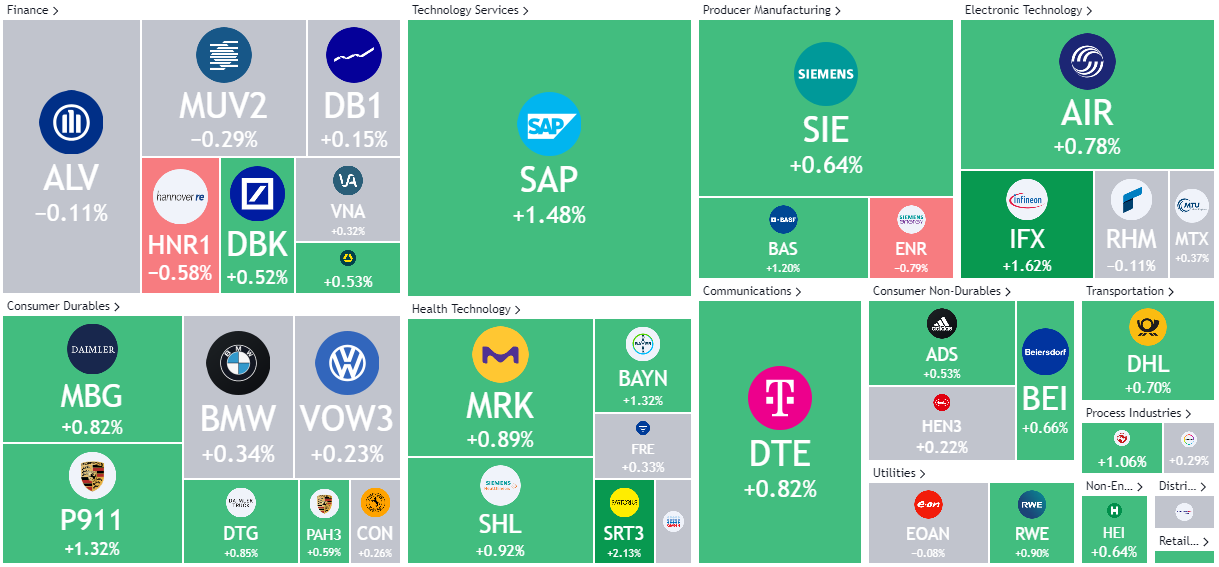Open the Transportation sector link
This screenshot has height=567, width=1219.
(x=1129, y=291)
